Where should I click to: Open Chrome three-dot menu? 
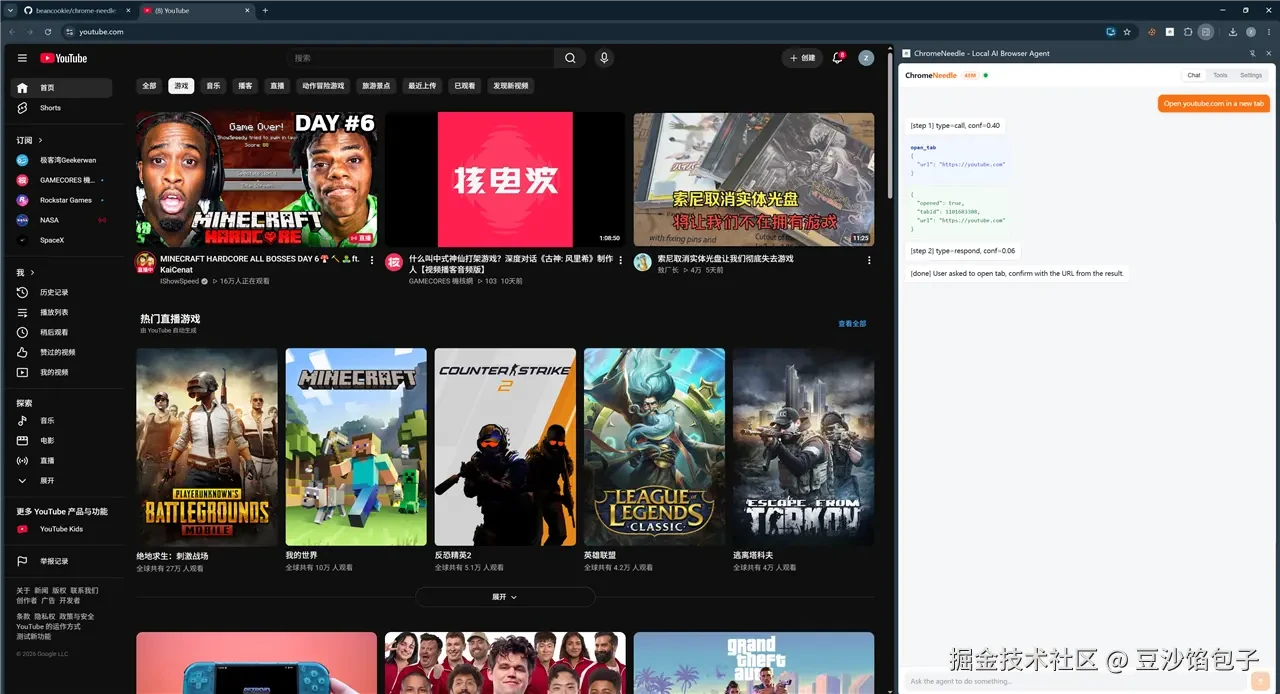[1268, 32]
